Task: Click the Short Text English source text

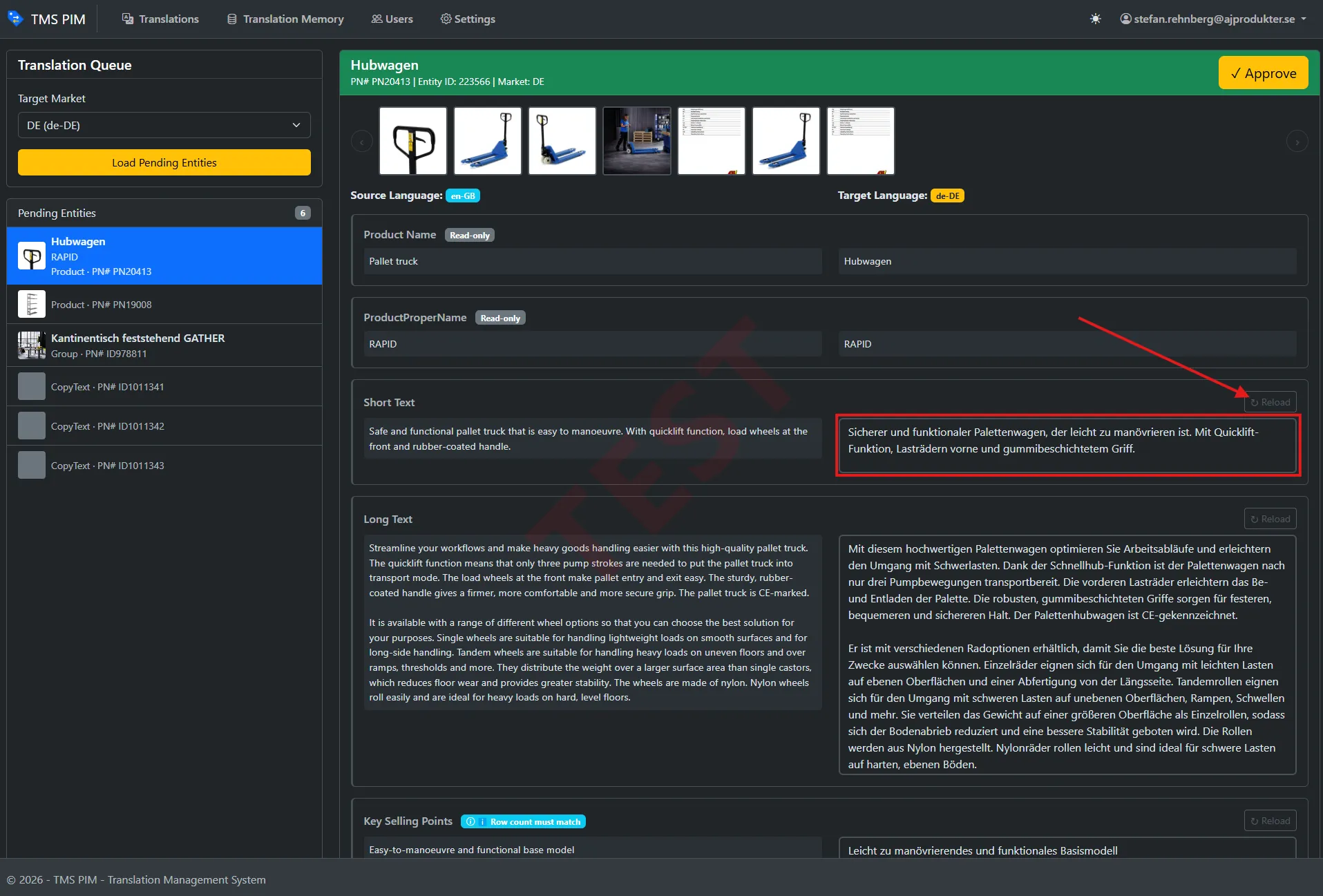Action: coord(593,438)
